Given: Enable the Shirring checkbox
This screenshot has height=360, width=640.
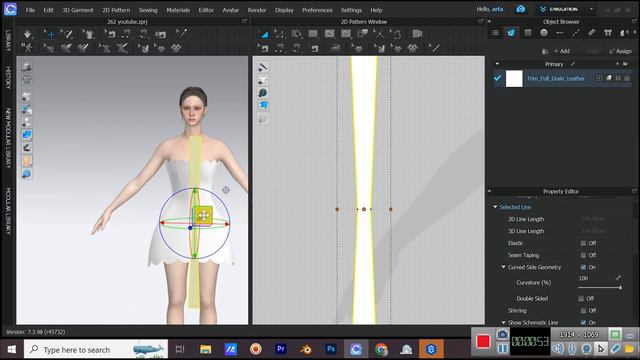Looking at the screenshot, I should tap(583, 311).
